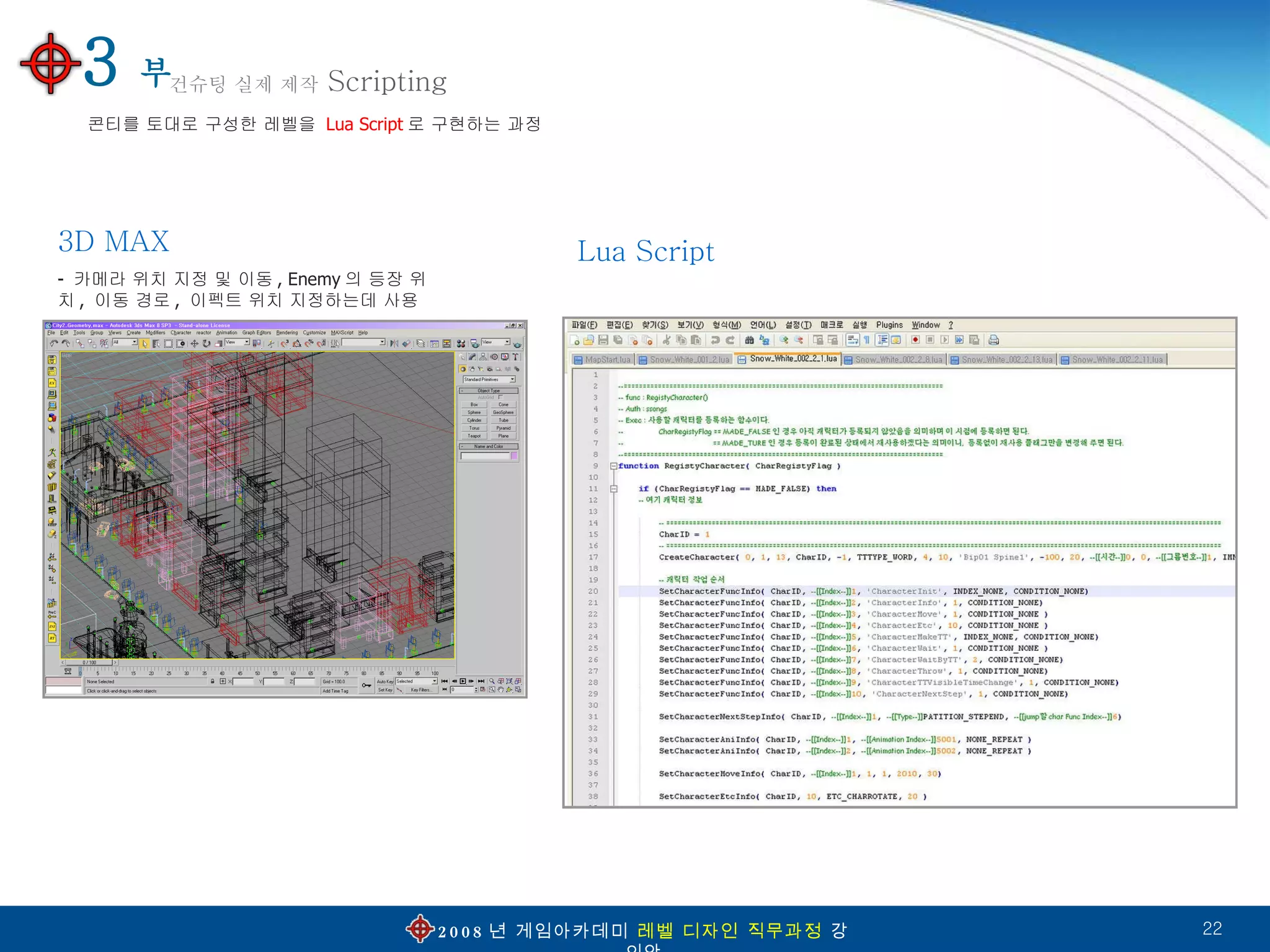
Task: Click the Undo arrow in 3ds Max toolbar
Action: (54, 343)
